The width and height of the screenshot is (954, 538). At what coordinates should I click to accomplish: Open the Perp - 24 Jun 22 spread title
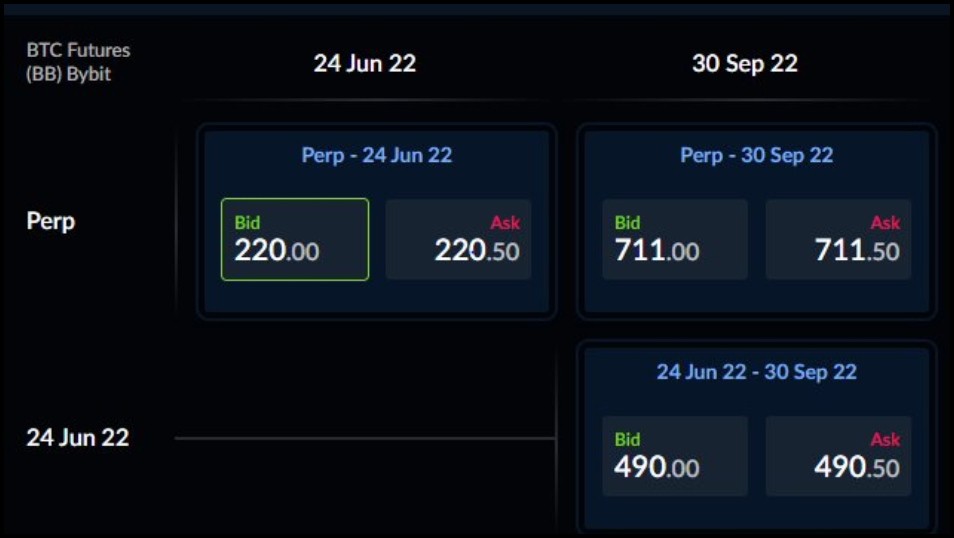[376, 155]
